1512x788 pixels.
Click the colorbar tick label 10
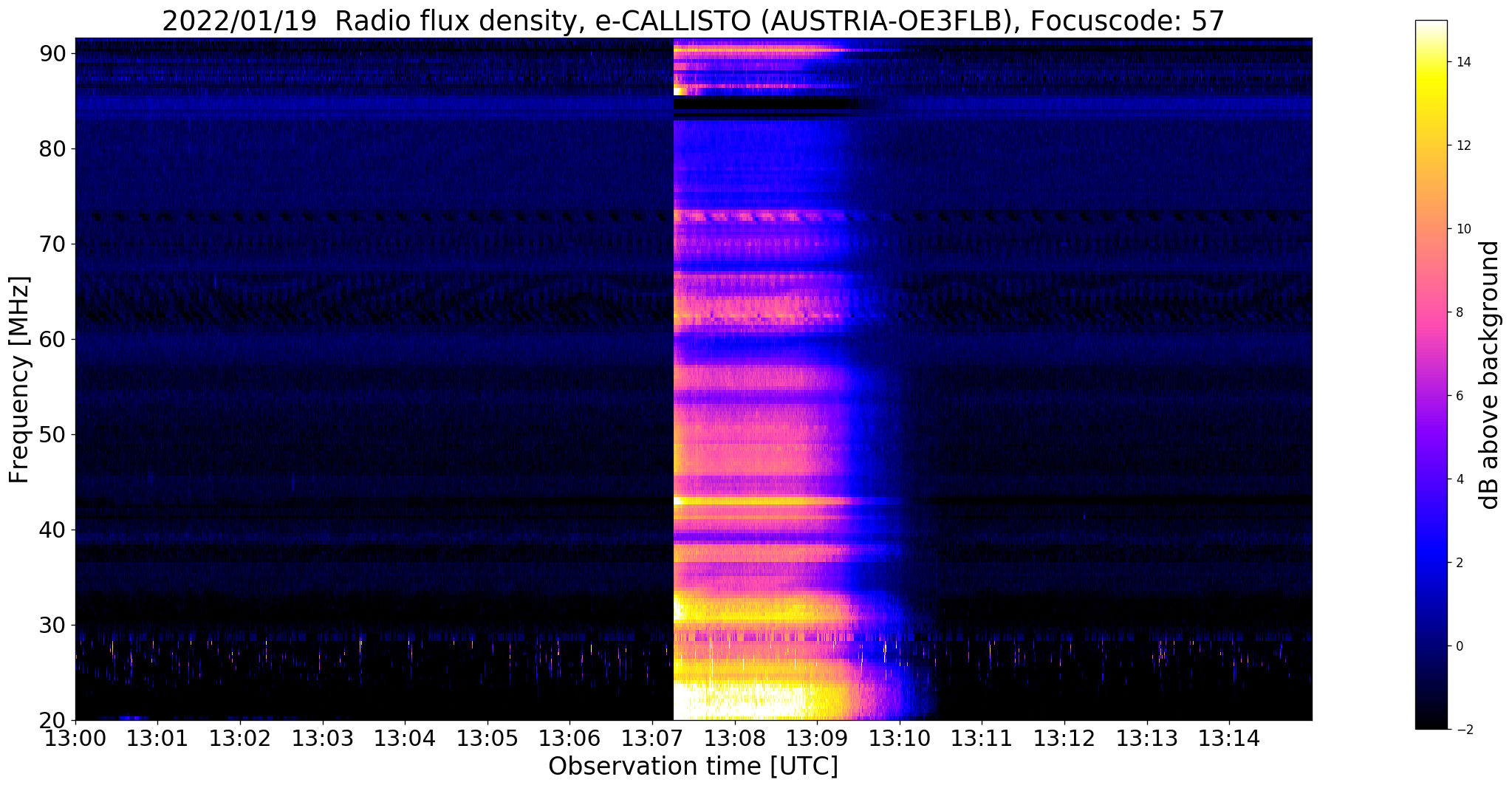[x=1462, y=229]
